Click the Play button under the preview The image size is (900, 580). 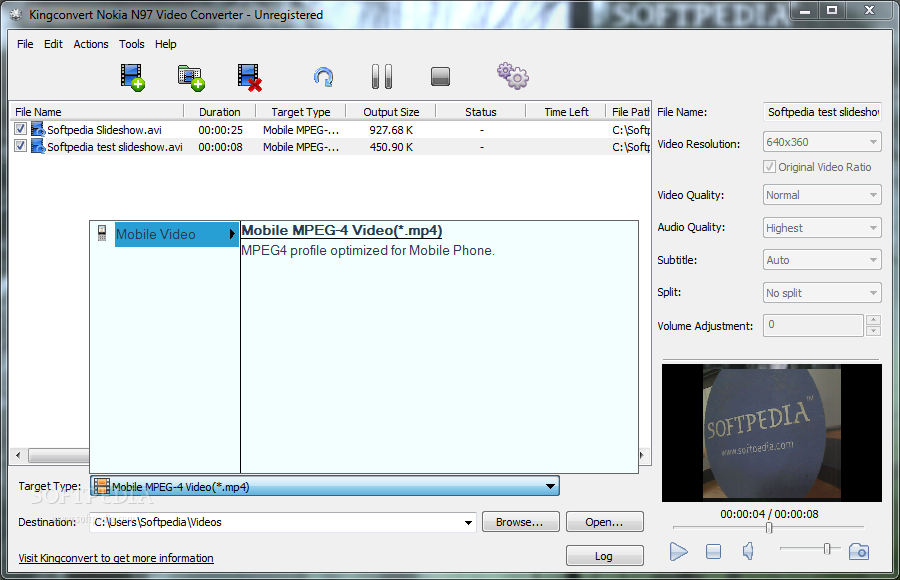coord(678,552)
